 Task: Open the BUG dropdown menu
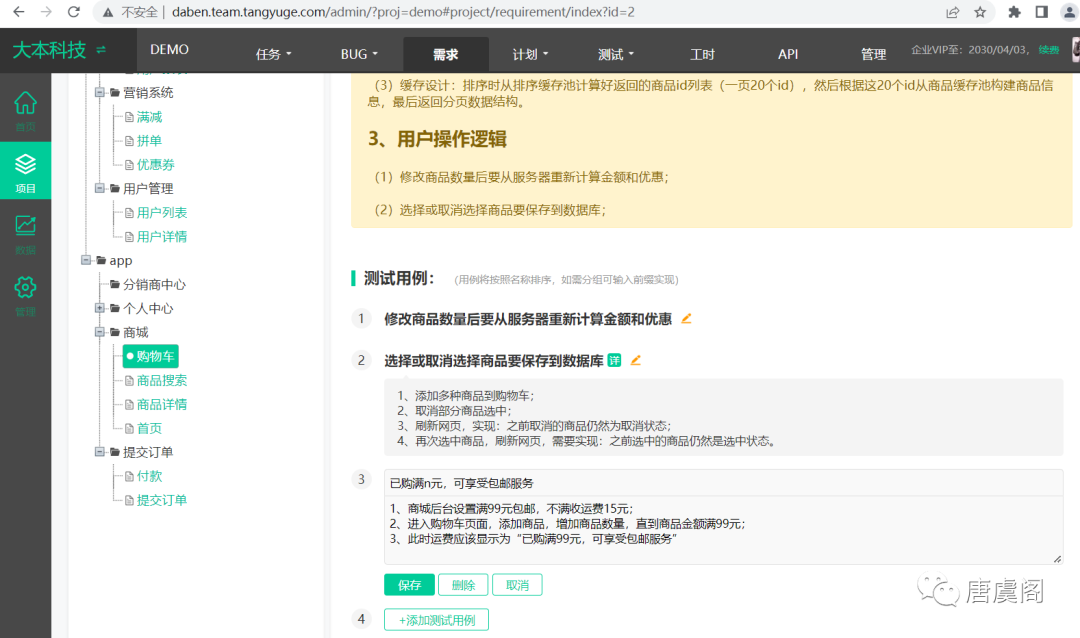point(359,54)
